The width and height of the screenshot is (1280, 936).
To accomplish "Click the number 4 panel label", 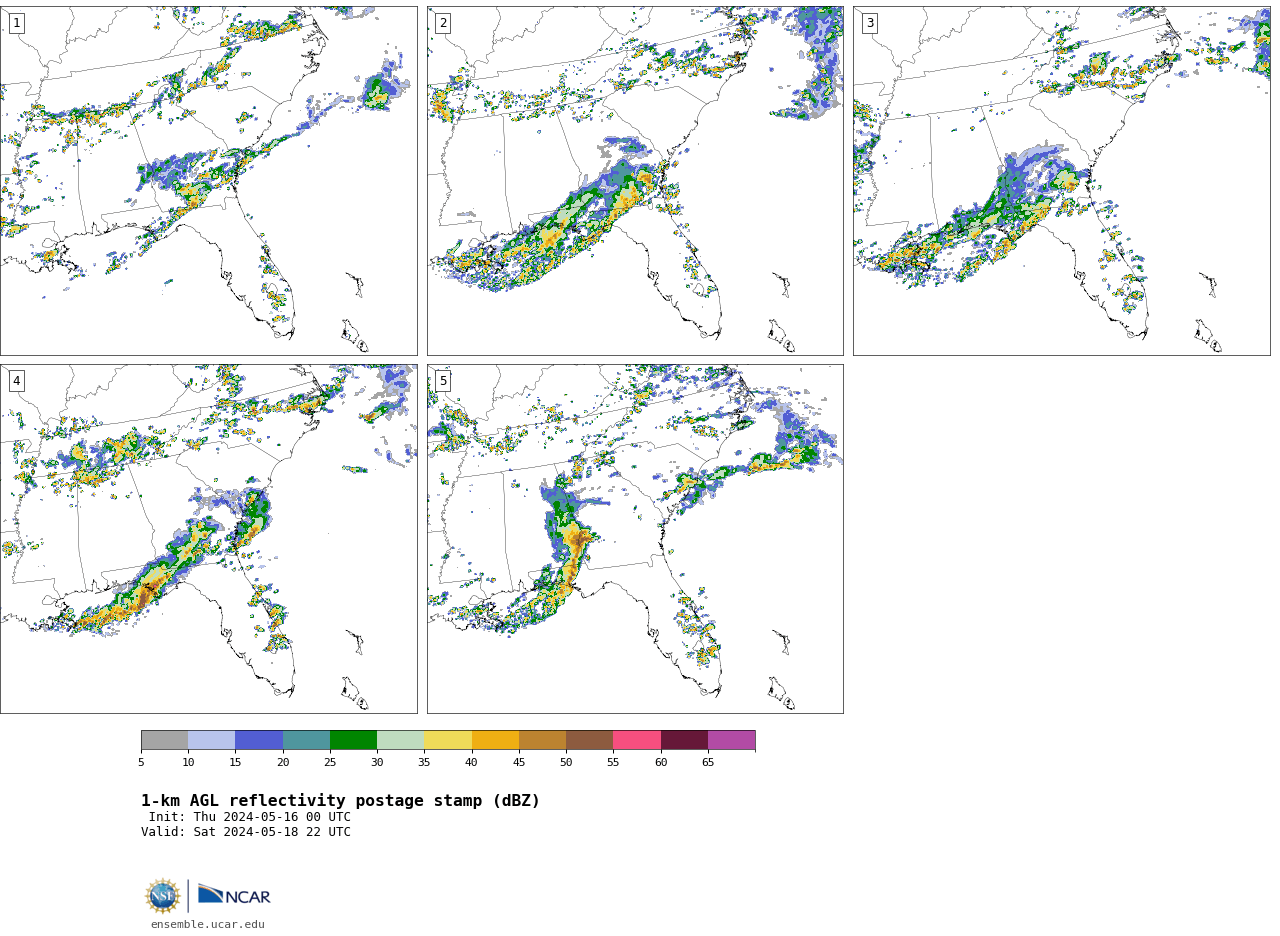I will pyautogui.click(x=16, y=381).
